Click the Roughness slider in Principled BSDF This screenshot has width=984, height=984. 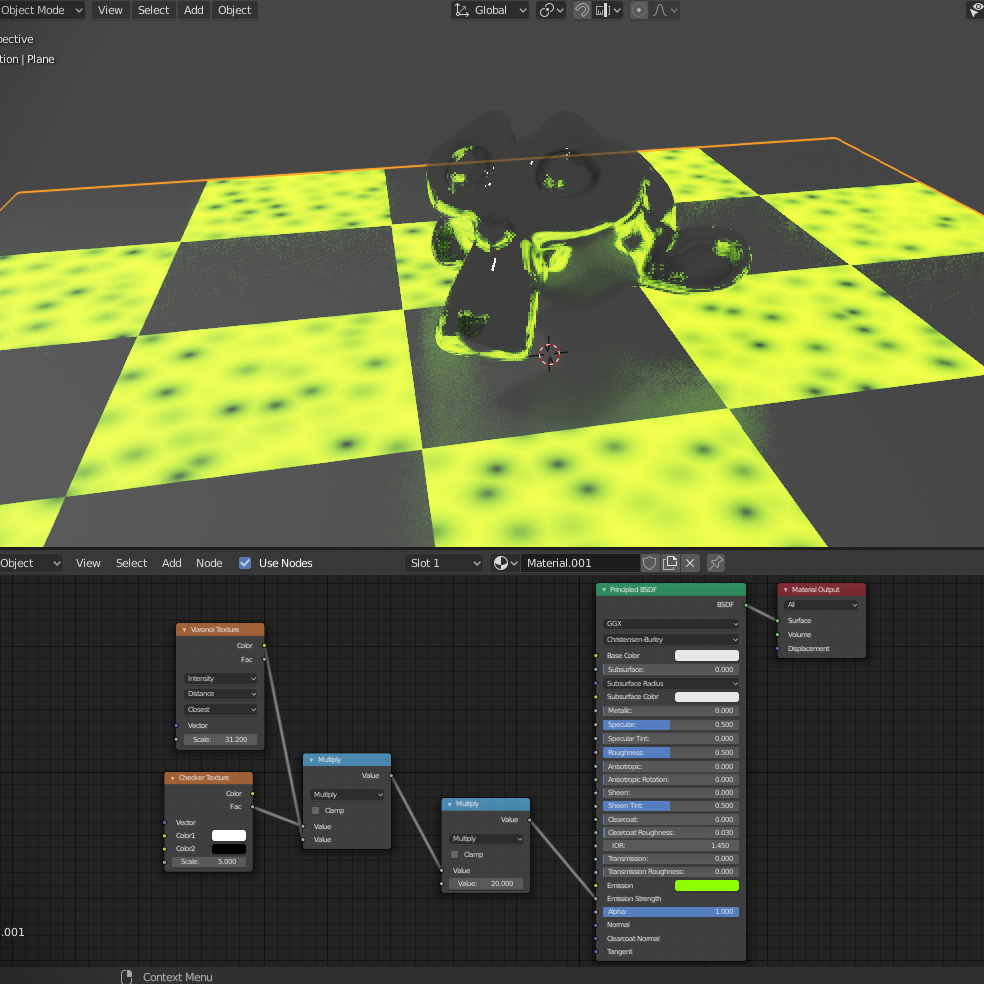[671, 752]
